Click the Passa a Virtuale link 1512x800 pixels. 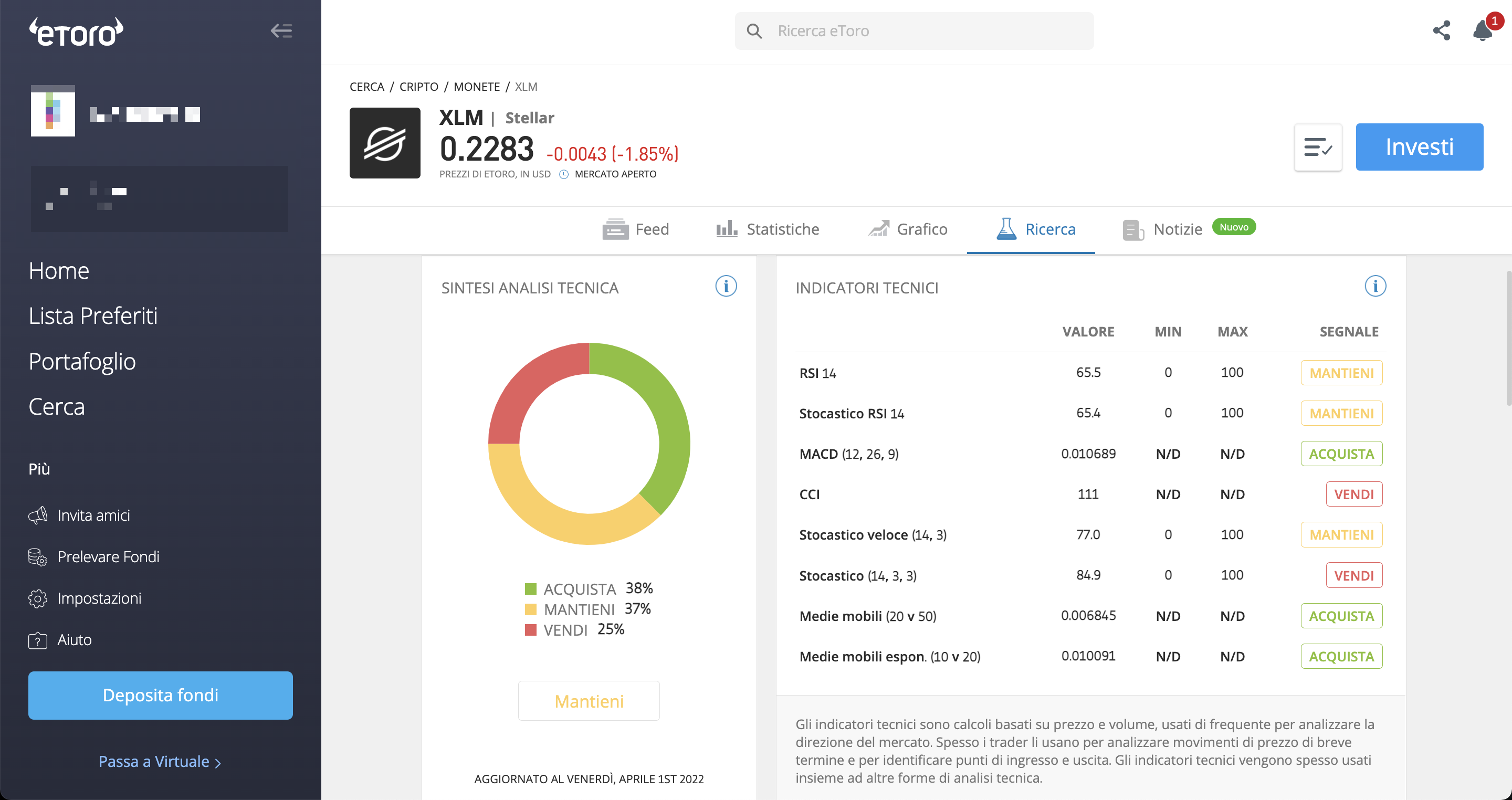click(x=160, y=761)
